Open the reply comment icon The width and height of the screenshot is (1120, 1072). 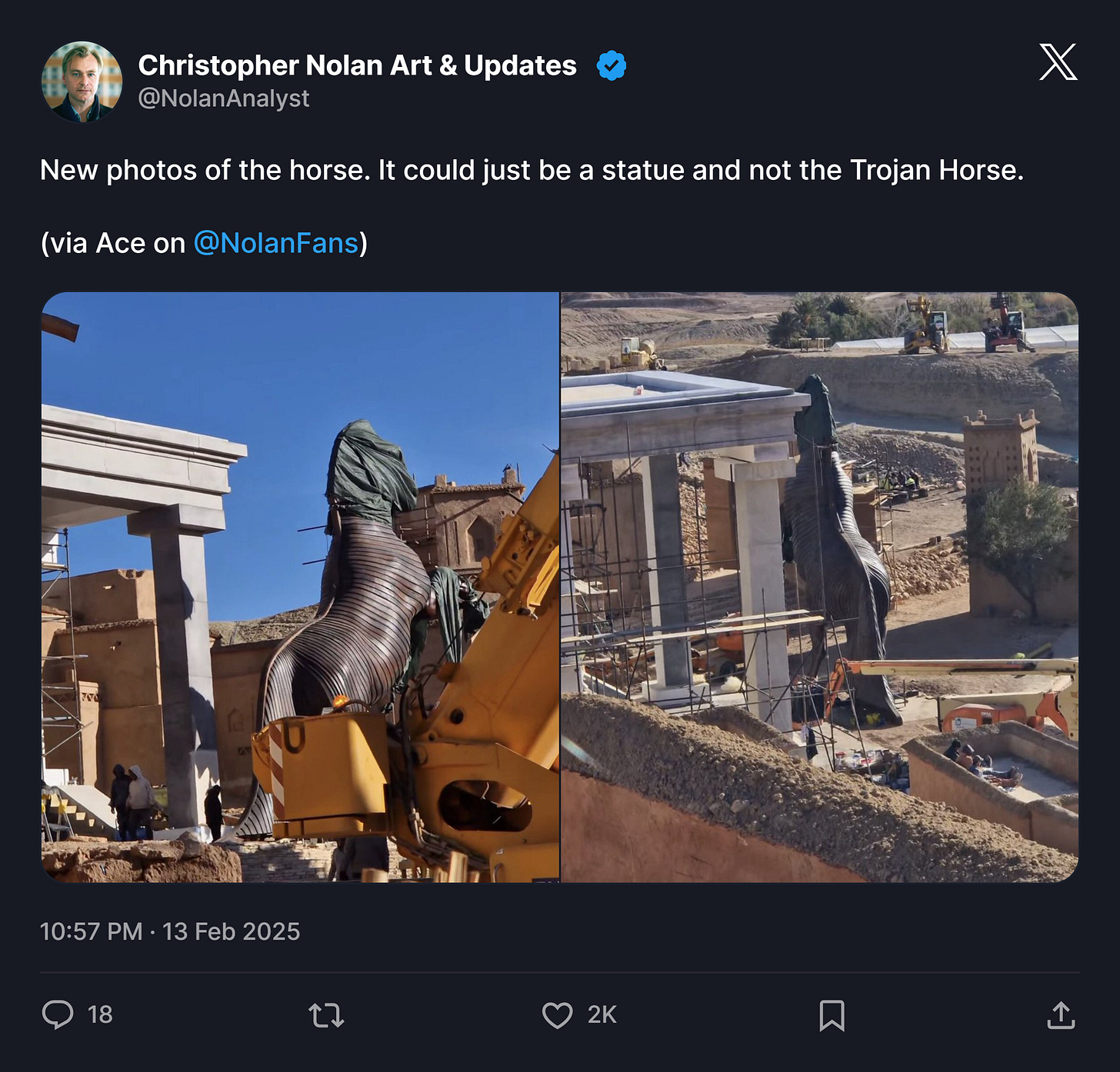(x=58, y=1014)
